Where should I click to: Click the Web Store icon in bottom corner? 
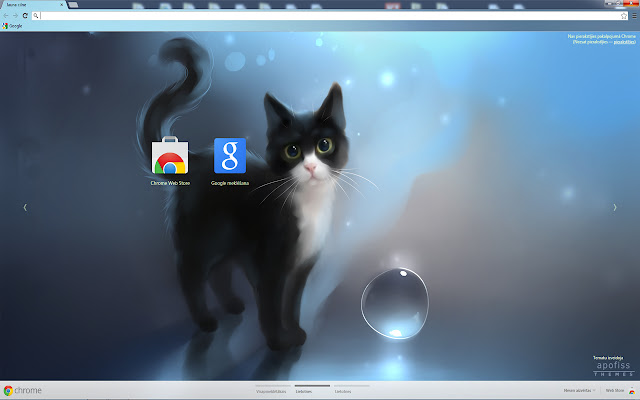pos(631,391)
